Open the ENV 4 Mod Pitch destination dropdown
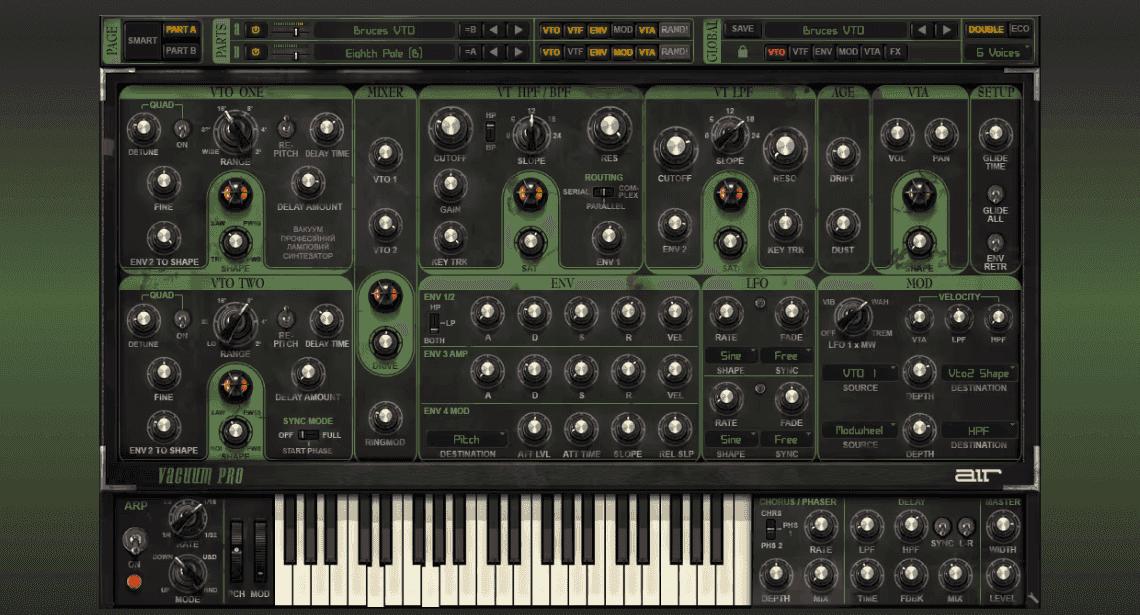Screen dimensions: 1140x615 pos(467,439)
